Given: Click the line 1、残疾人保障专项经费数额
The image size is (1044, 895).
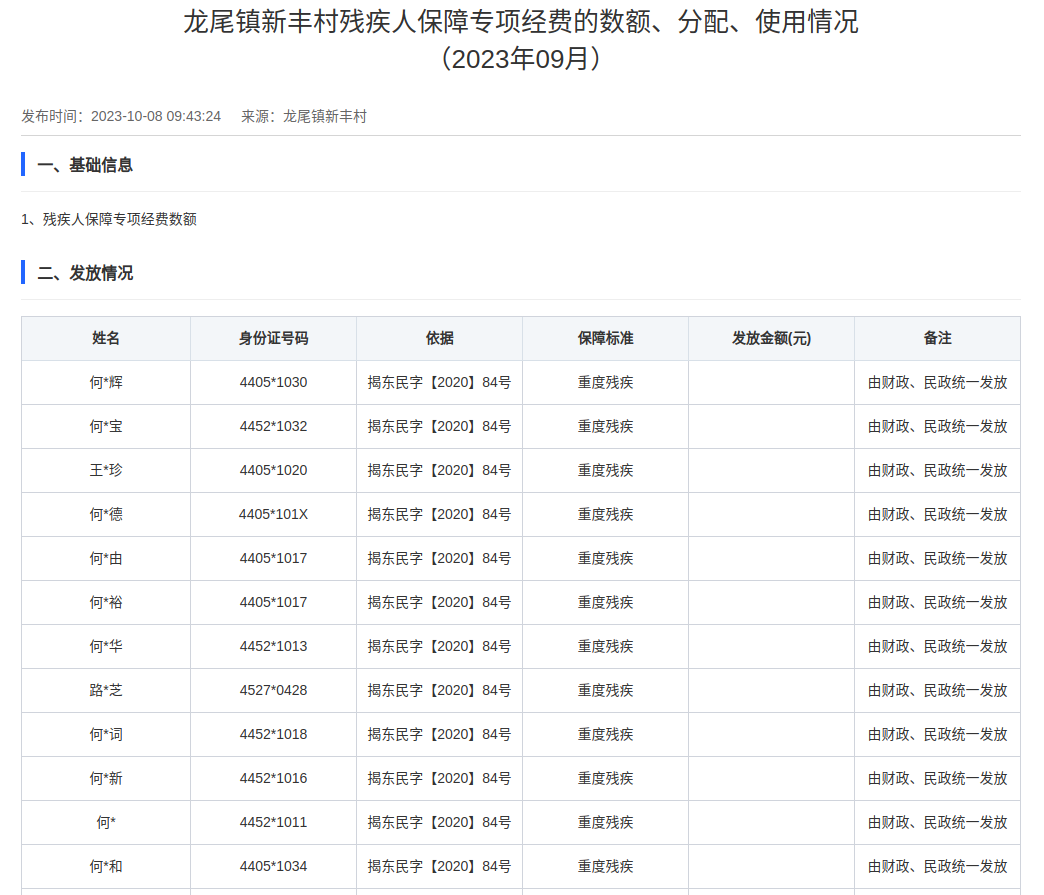Looking at the screenshot, I should 109,220.
